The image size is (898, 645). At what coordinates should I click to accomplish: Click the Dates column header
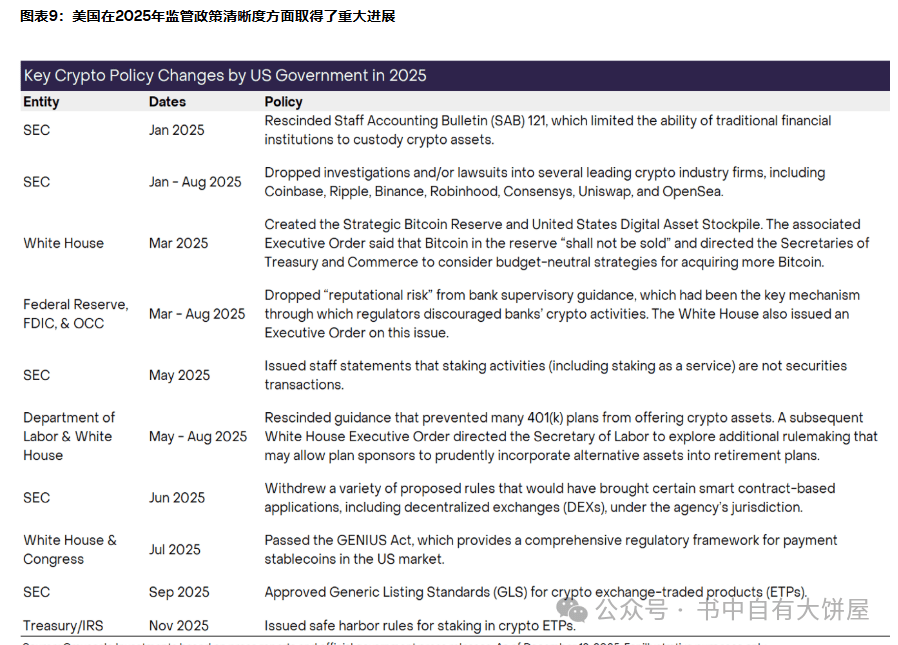[x=167, y=102]
